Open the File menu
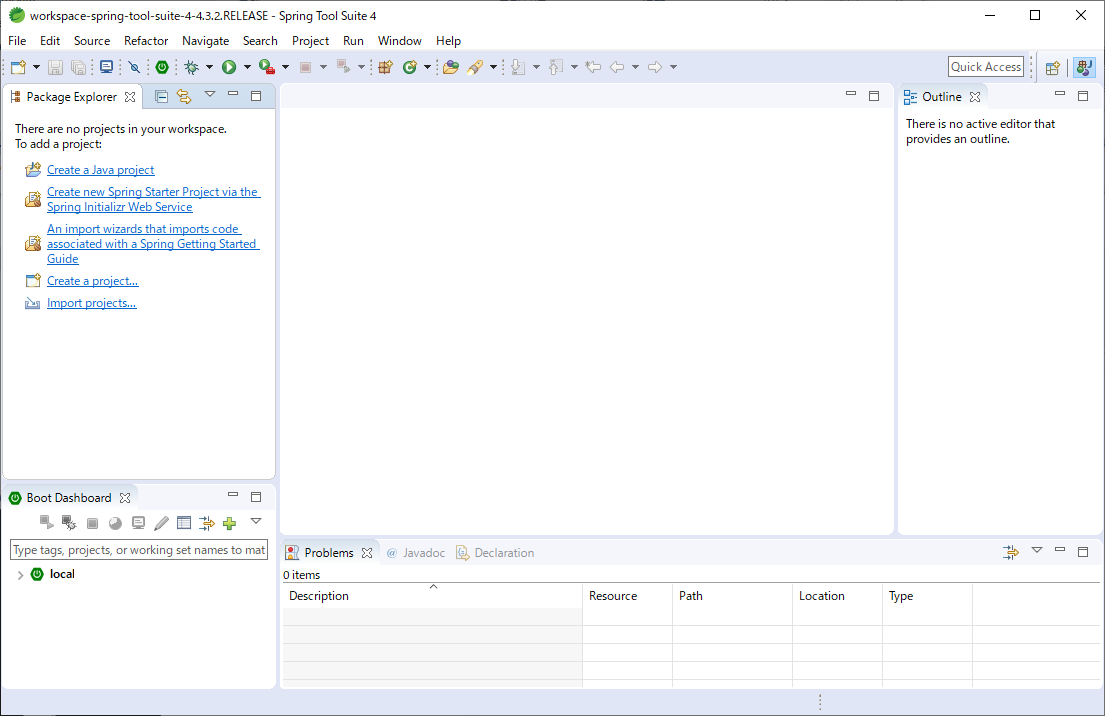This screenshot has width=1105, height=716. click(17, 41)
